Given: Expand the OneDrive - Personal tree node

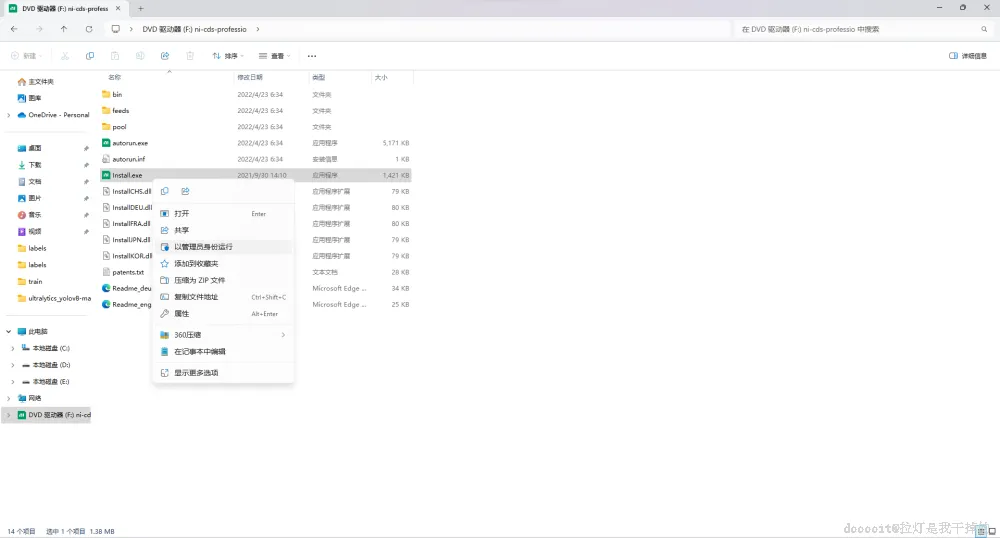Looking at the screenshot, I should click(x=8, y=115).
